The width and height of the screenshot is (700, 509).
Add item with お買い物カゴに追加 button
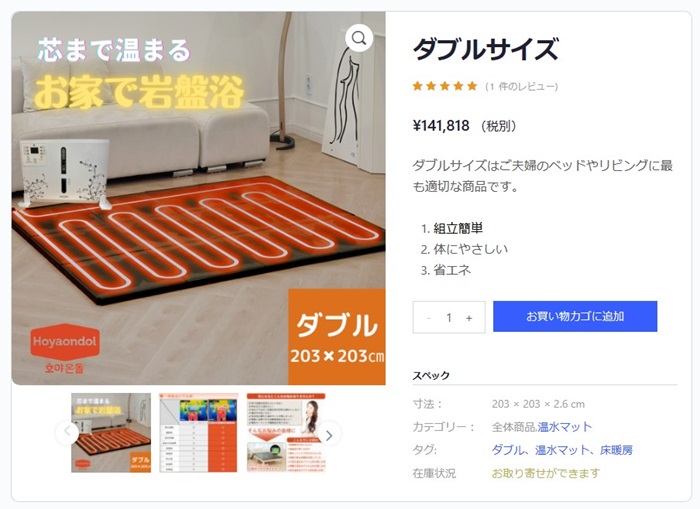click(x=575, y=317)
